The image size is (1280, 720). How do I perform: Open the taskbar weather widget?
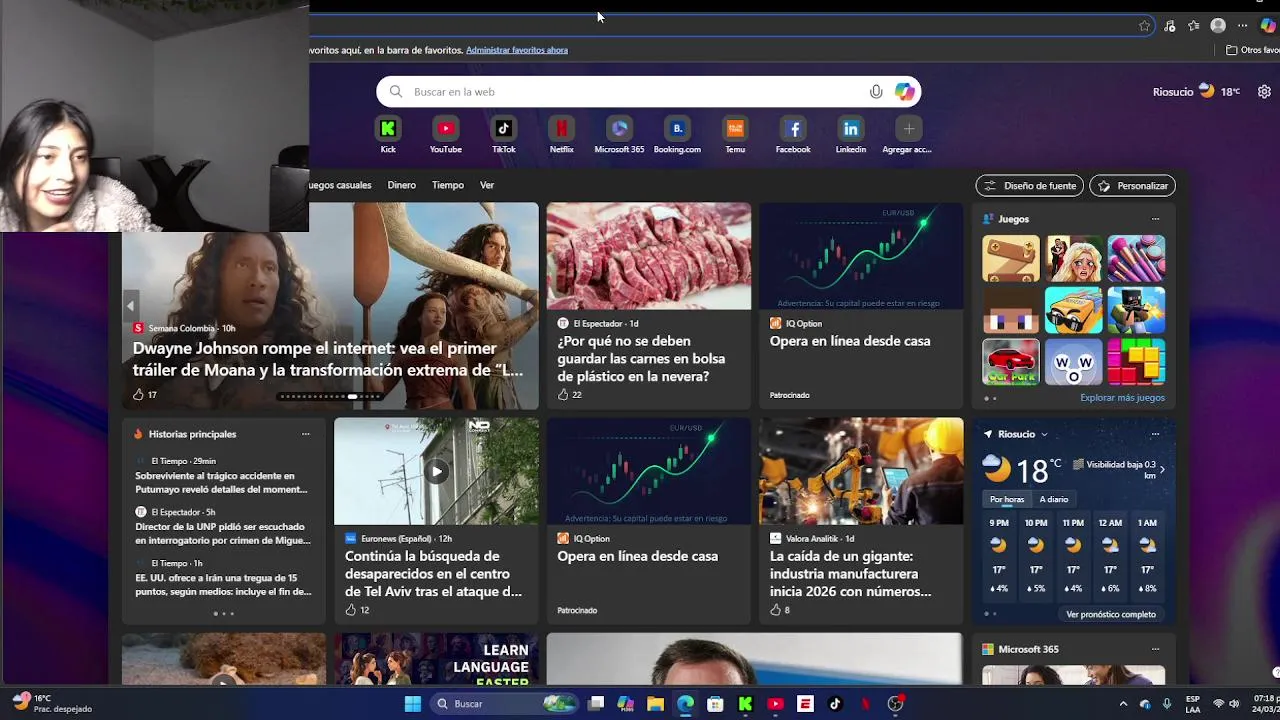pos(50,704)
